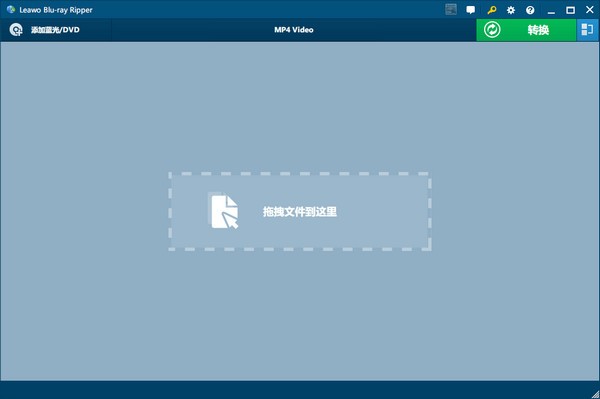This screenshot has width=600, height=399.
Task: Open the feedback speech bubble icon
Action: 471,10
